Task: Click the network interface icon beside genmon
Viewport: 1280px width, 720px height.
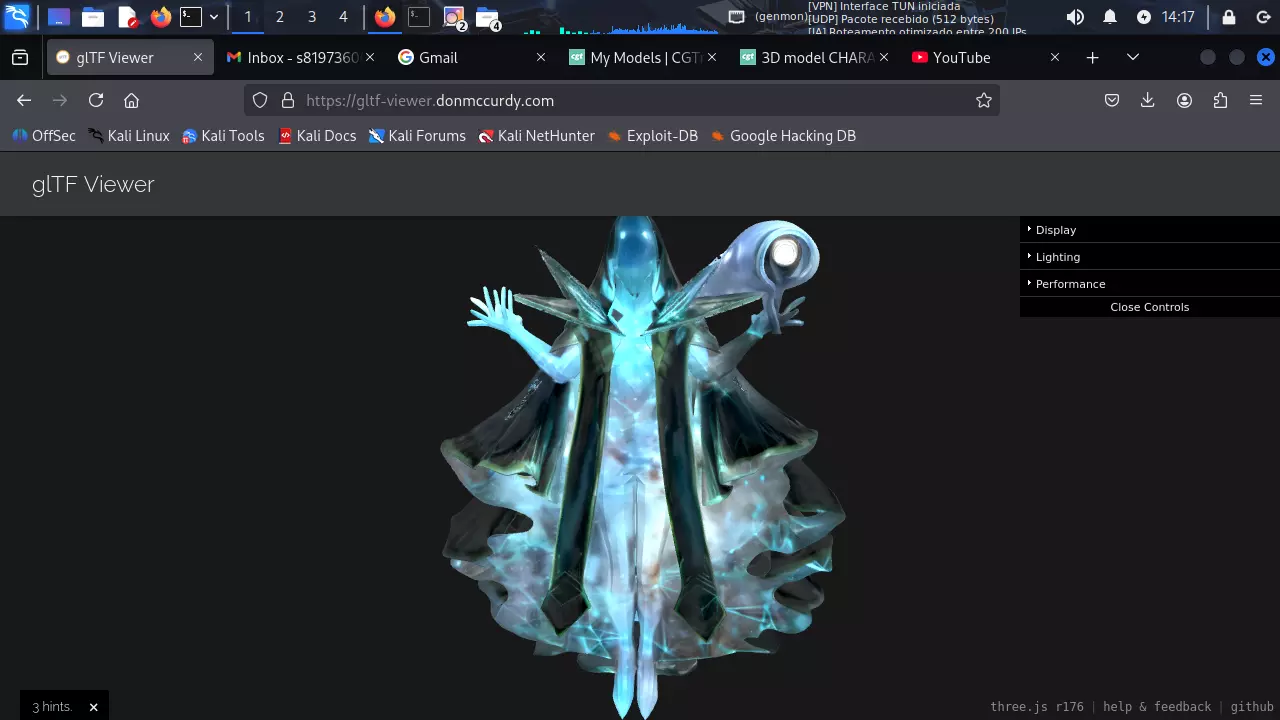Action: click(x=737, y=17)
